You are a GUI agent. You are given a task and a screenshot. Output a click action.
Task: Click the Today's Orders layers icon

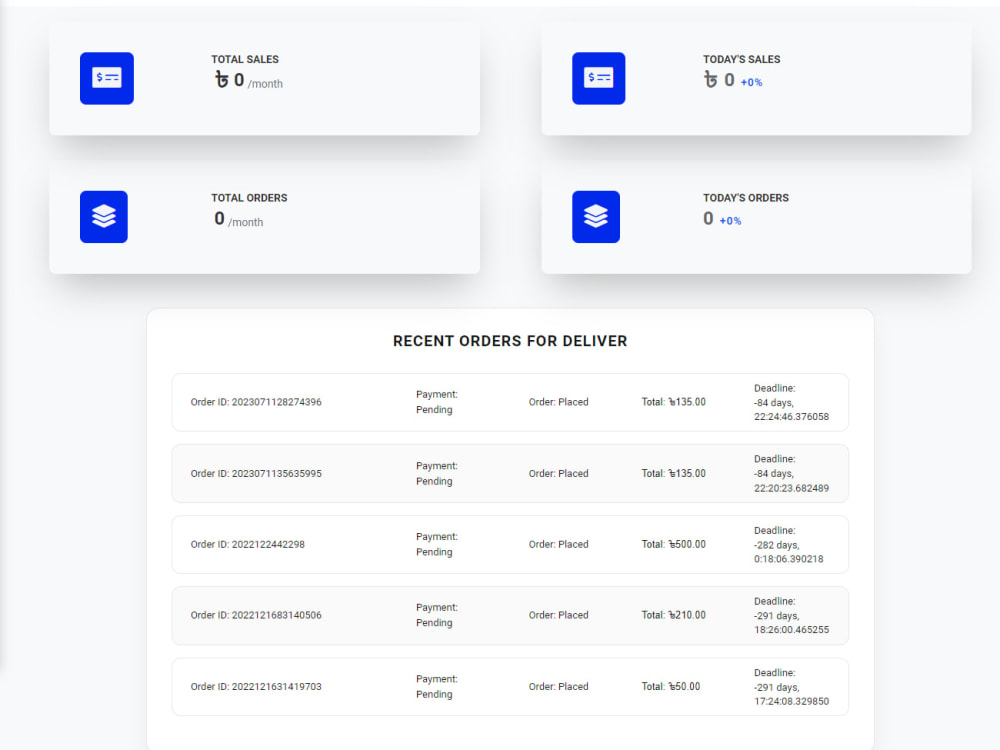[596, 217]
